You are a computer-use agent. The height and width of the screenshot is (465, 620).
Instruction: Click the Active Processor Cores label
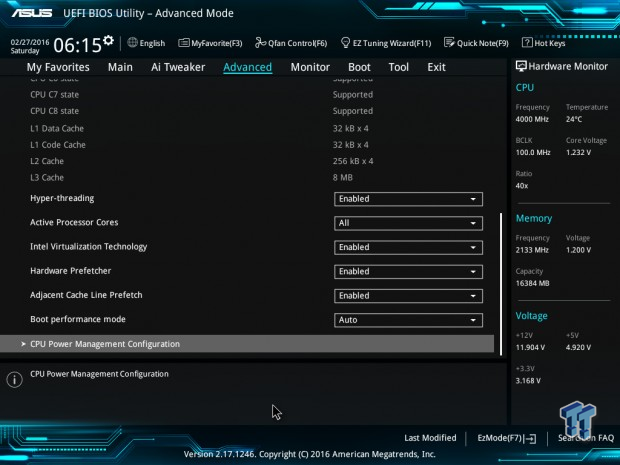click(x=74, y=223)
